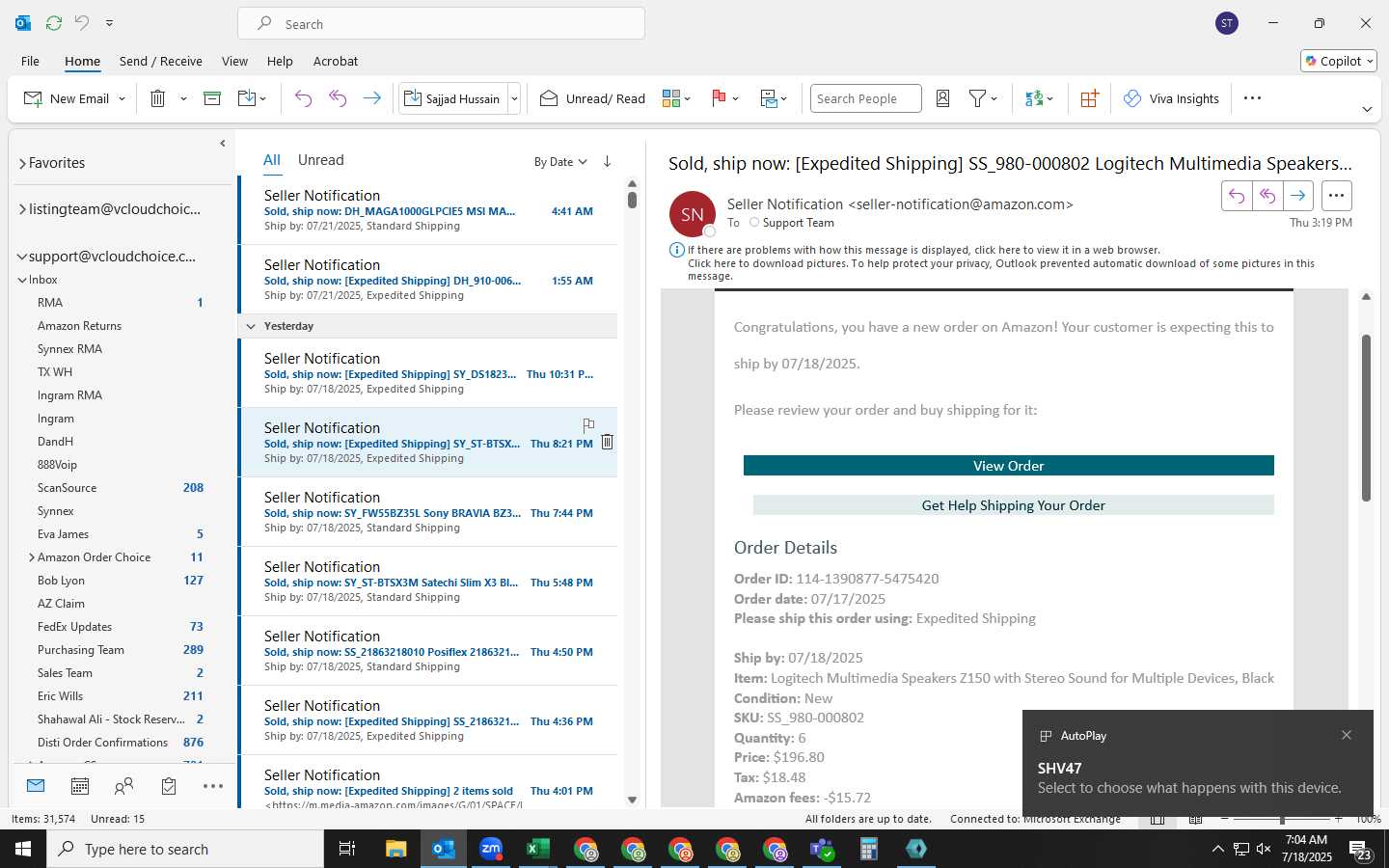
Task: Open the Zoom app from the taskbar
Action: (491, 849)
